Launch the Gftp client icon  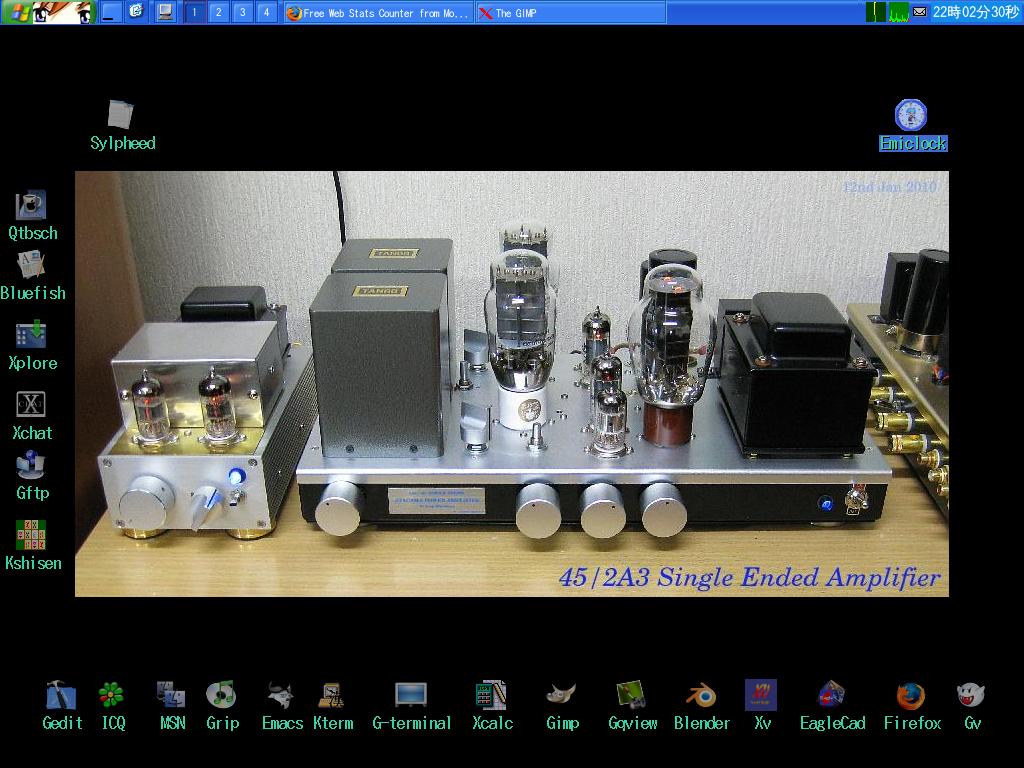32,466
